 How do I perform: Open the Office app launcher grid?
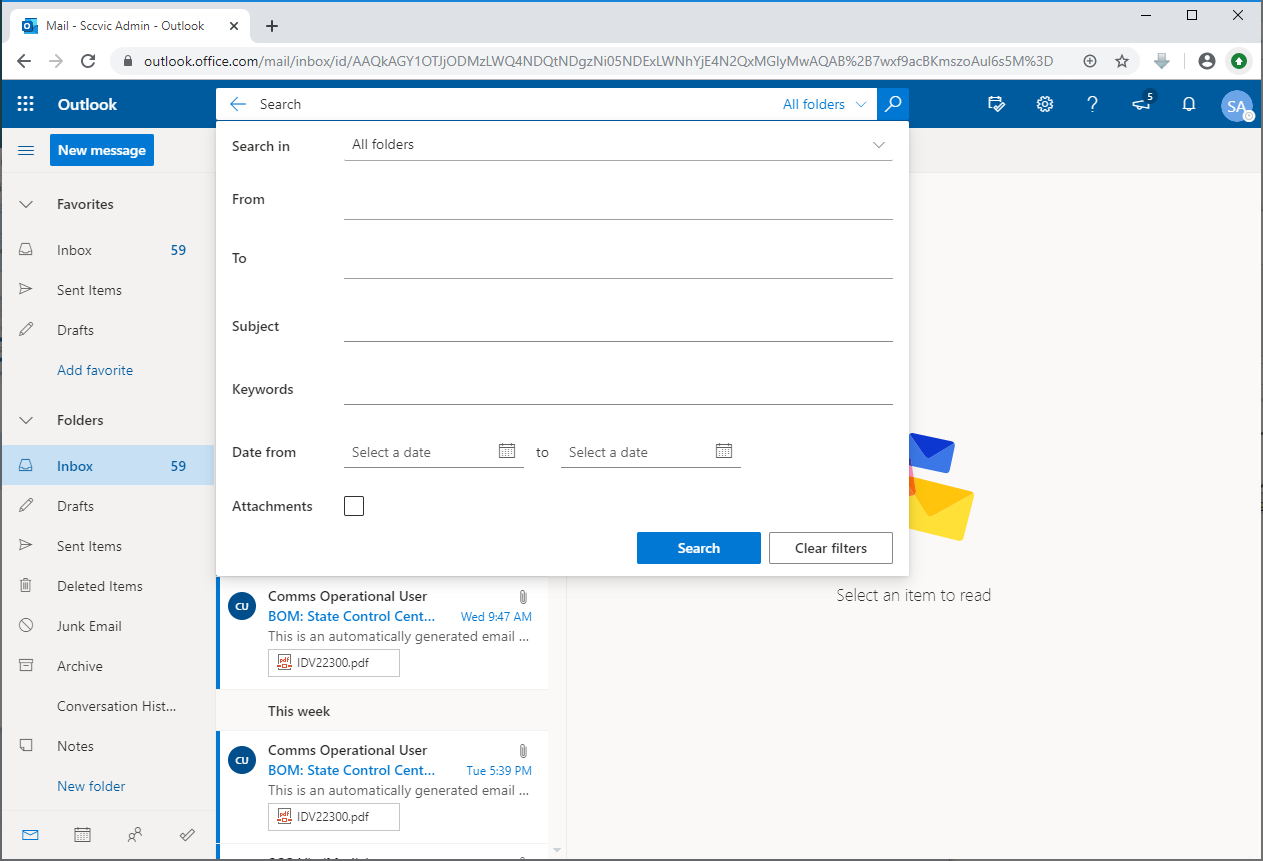[x=26, y=104]
